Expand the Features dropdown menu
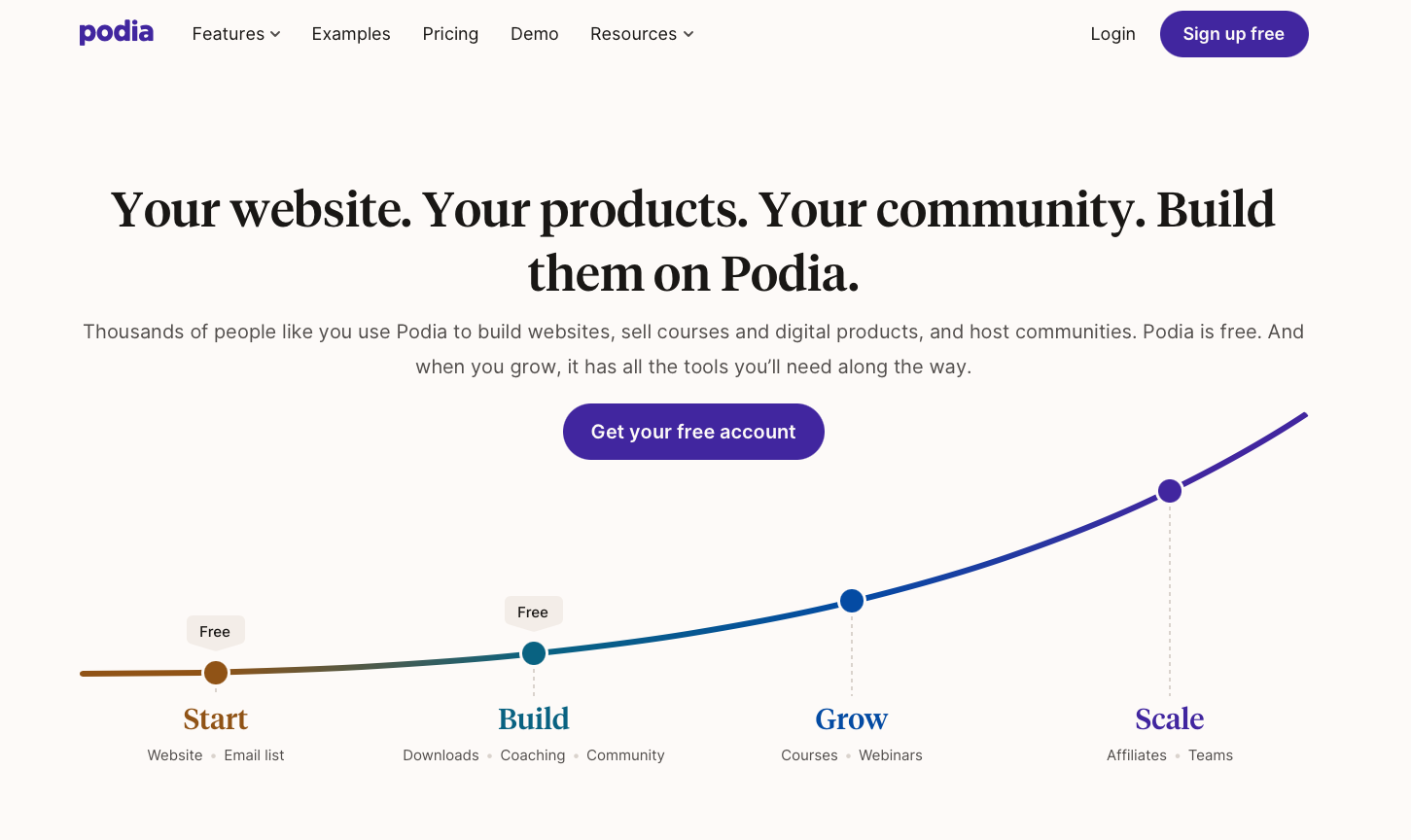The height and width of the screenshot is (840, 1411). (236, 34)
